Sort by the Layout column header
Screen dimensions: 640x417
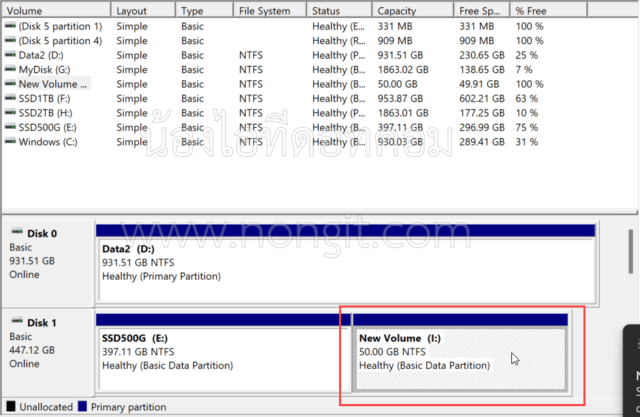pyautogui.click(x=143, y=11)
